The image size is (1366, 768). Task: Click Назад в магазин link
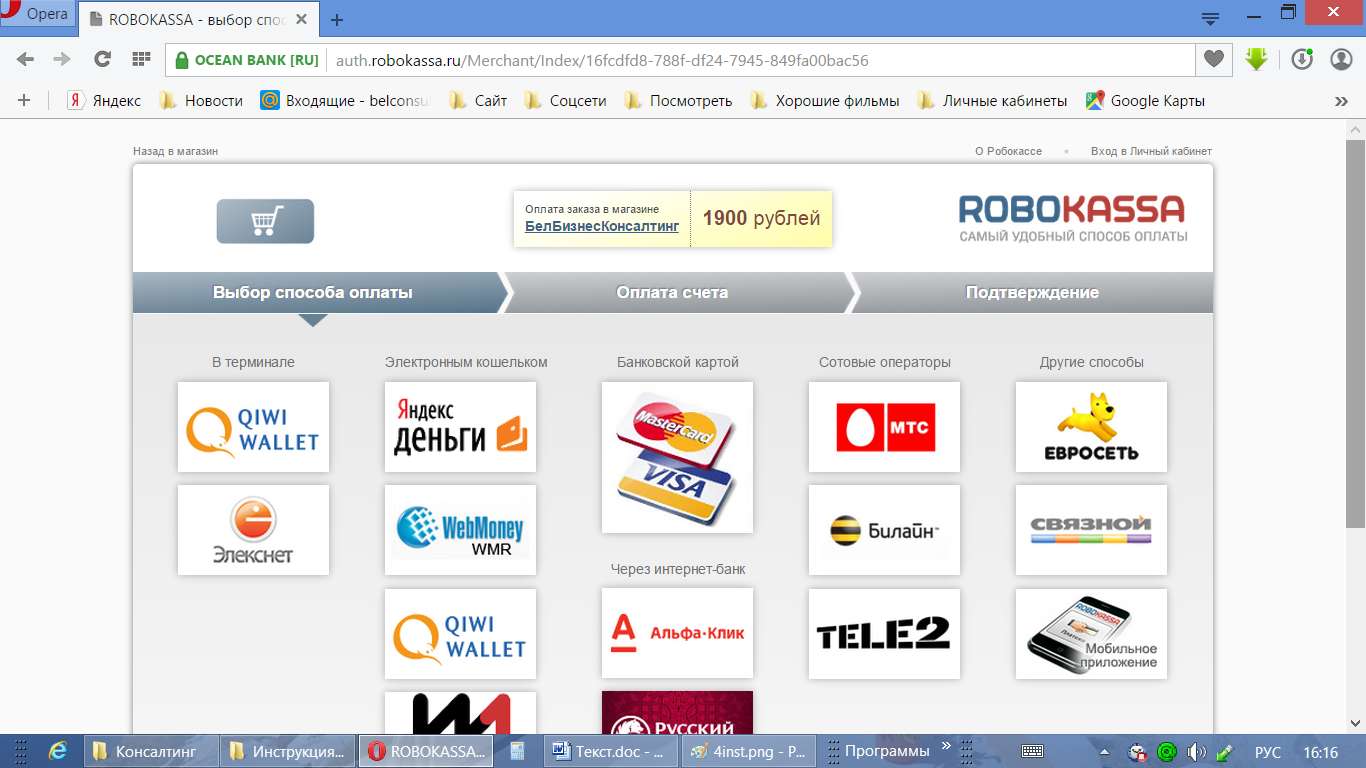175,151
